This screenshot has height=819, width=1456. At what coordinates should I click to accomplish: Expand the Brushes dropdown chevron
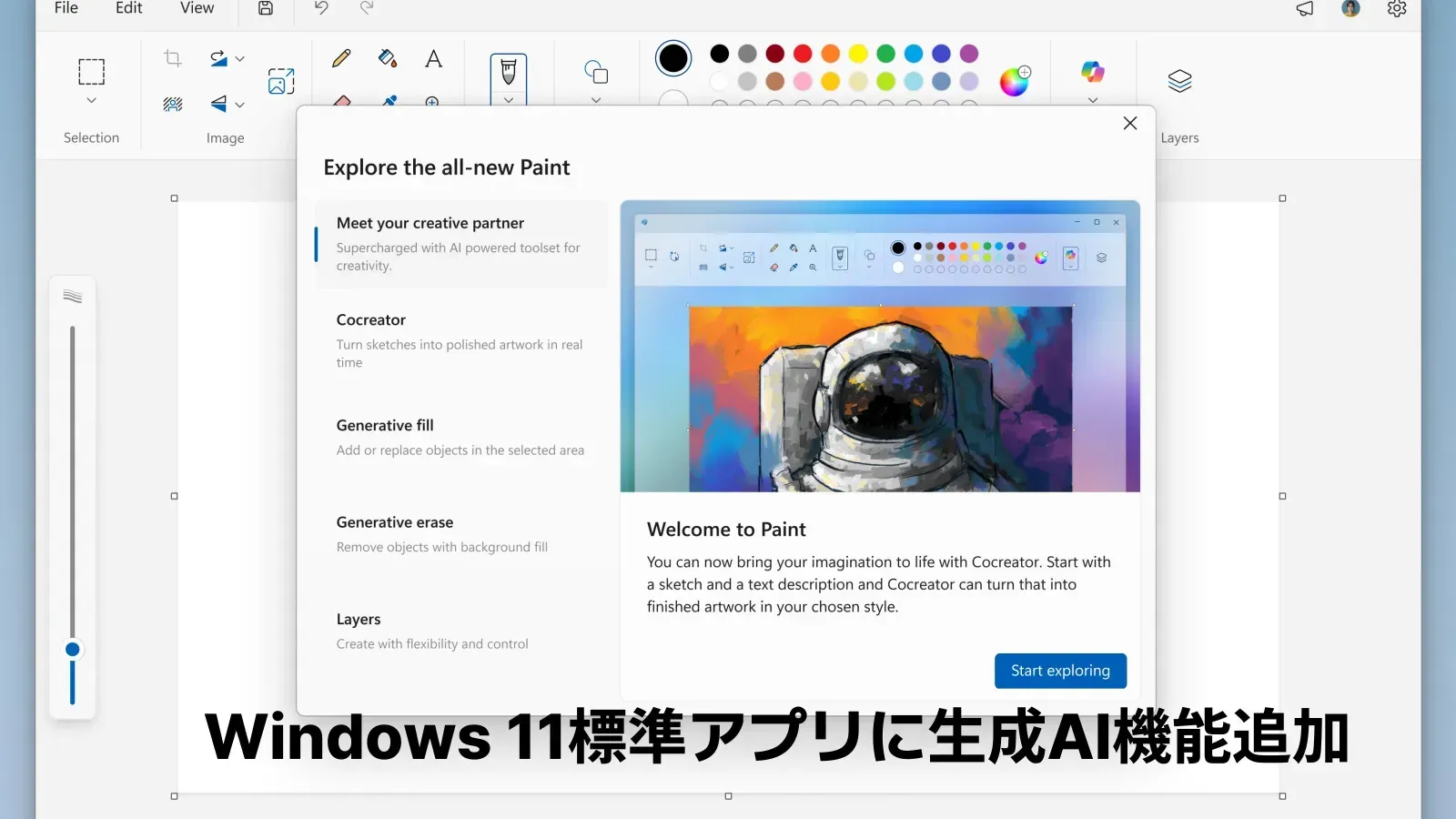509,99
